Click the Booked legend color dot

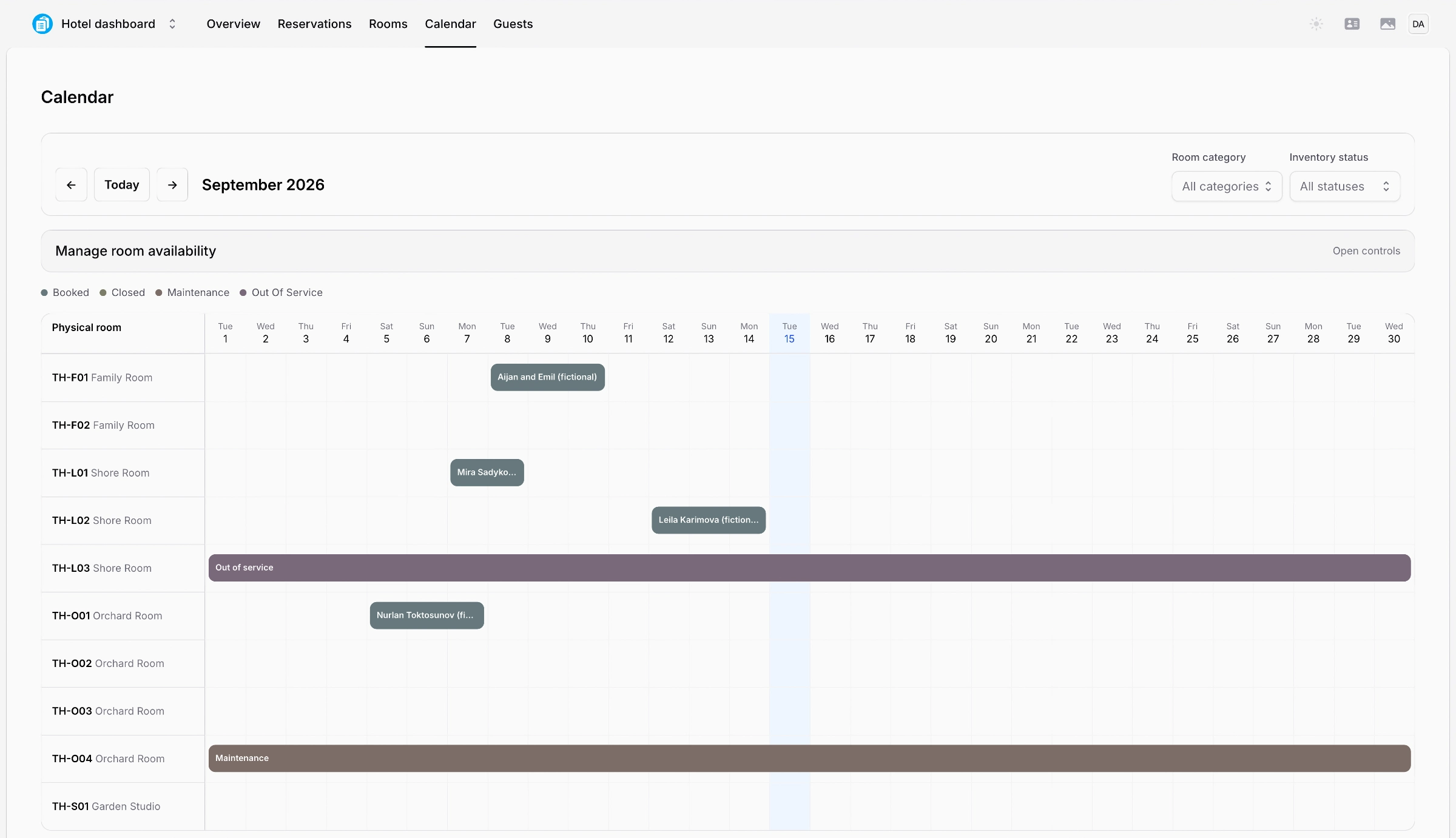click(44, 293)
